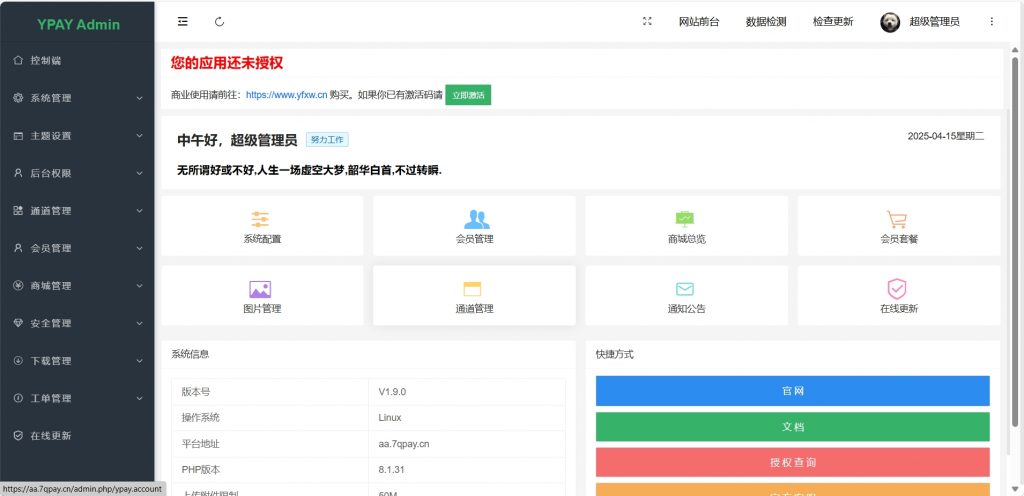This screenshot has width=1024, height=496.
Task: Click the layout icon beside 主题设置
Action: pyautogui.click(x=18, y=136)
